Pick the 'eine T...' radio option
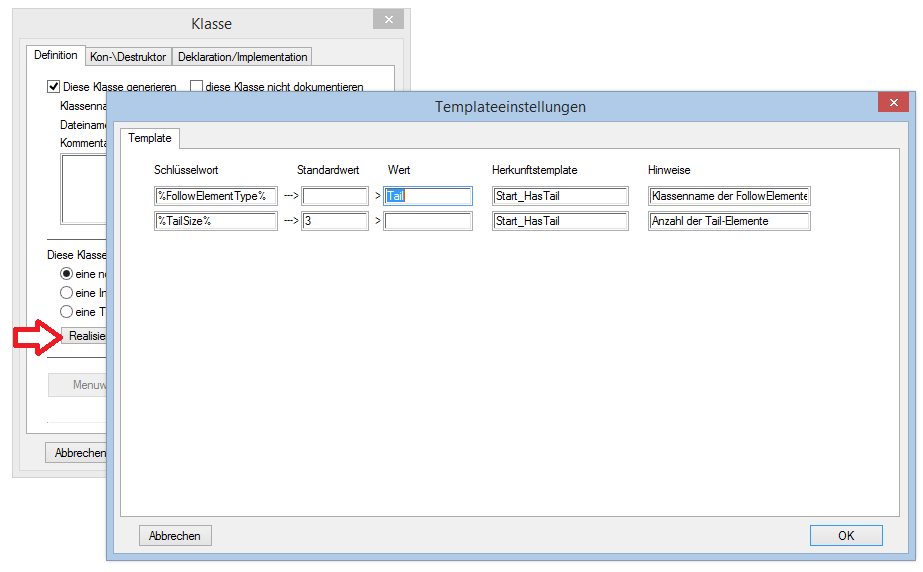 point(67,312)
